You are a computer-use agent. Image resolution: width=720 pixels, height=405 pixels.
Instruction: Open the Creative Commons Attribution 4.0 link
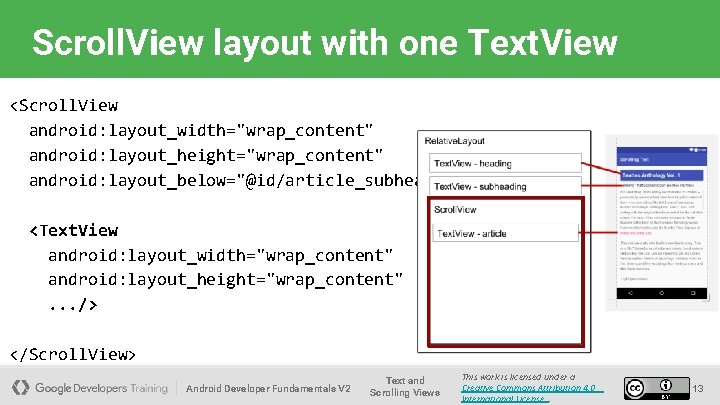[x=531, y=393]
